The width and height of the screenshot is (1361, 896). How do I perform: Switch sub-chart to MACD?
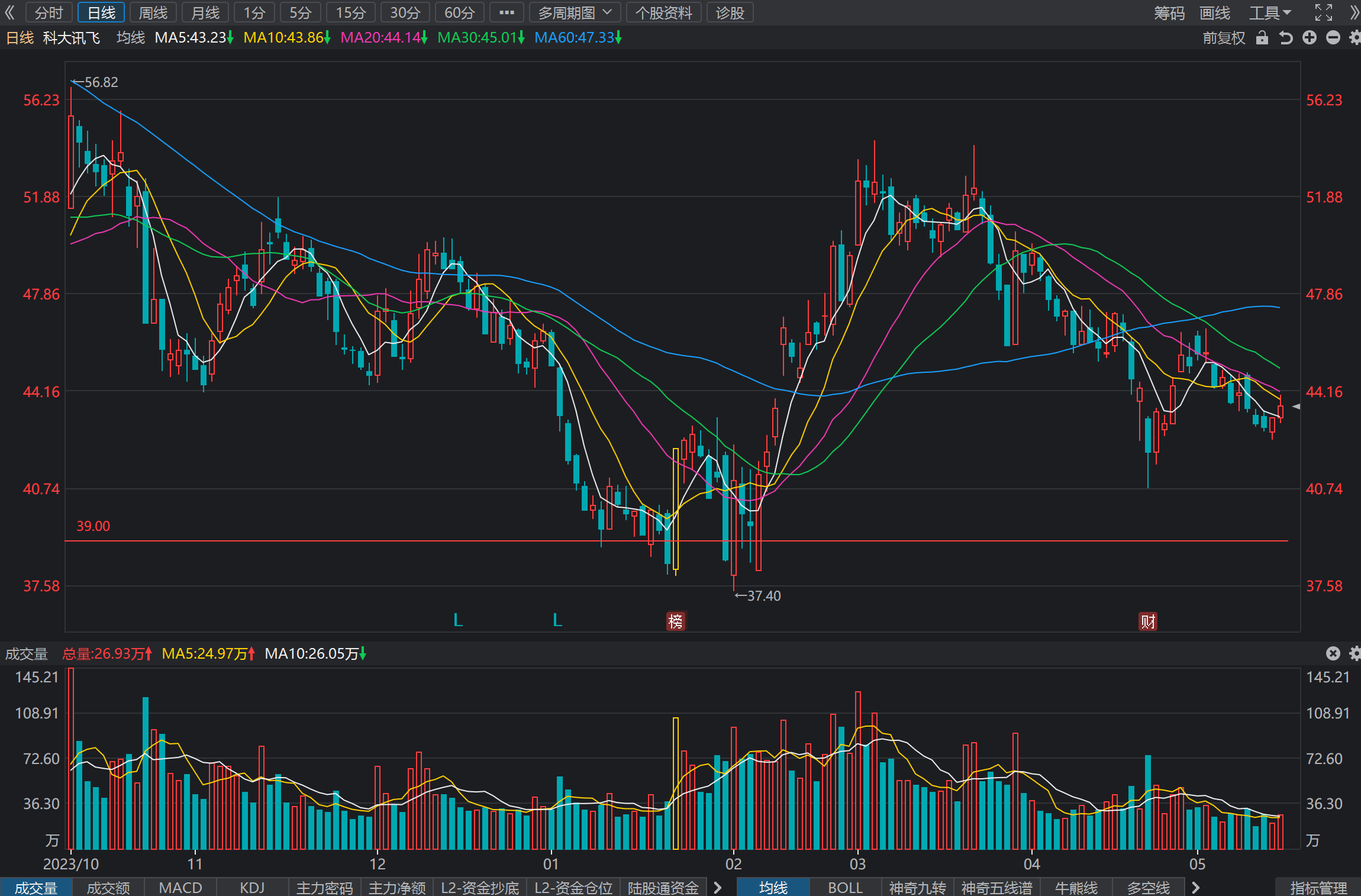(180, 888)
